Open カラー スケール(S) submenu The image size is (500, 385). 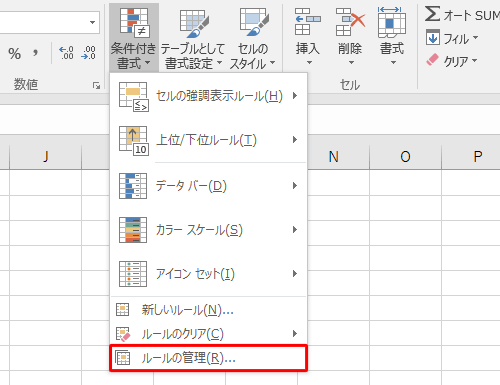pyautogui.click(x=208, y=230)
